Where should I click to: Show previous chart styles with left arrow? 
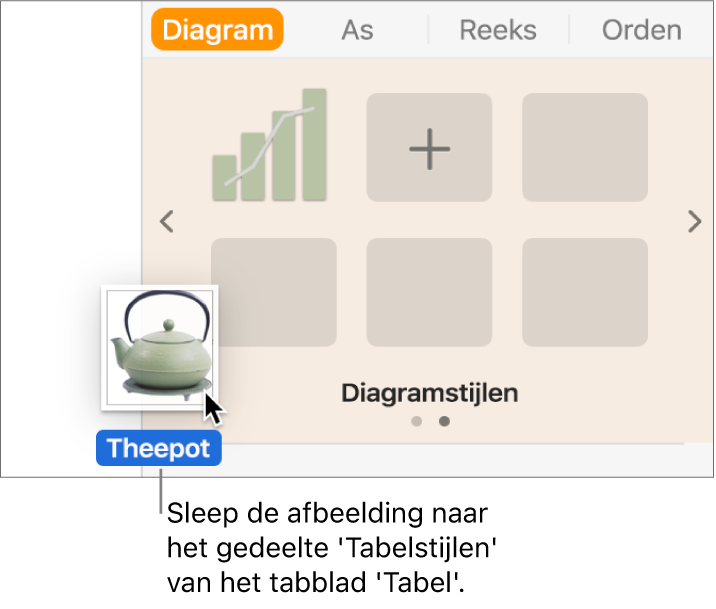[x=168, y=222]
